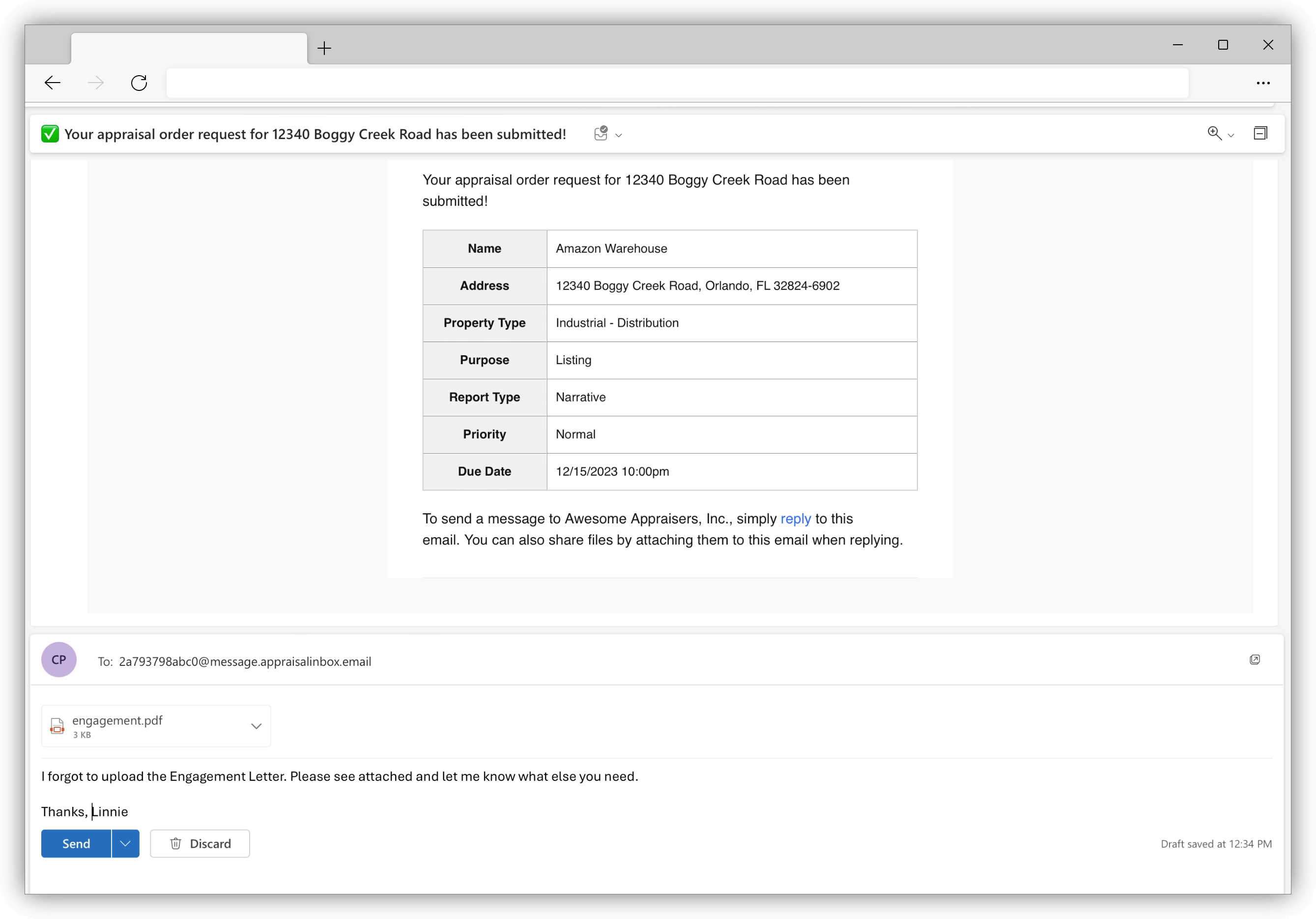The width and height of the screenshot is (1316, 919).
Task: Reload the current page
Action: tap(139, 83)
